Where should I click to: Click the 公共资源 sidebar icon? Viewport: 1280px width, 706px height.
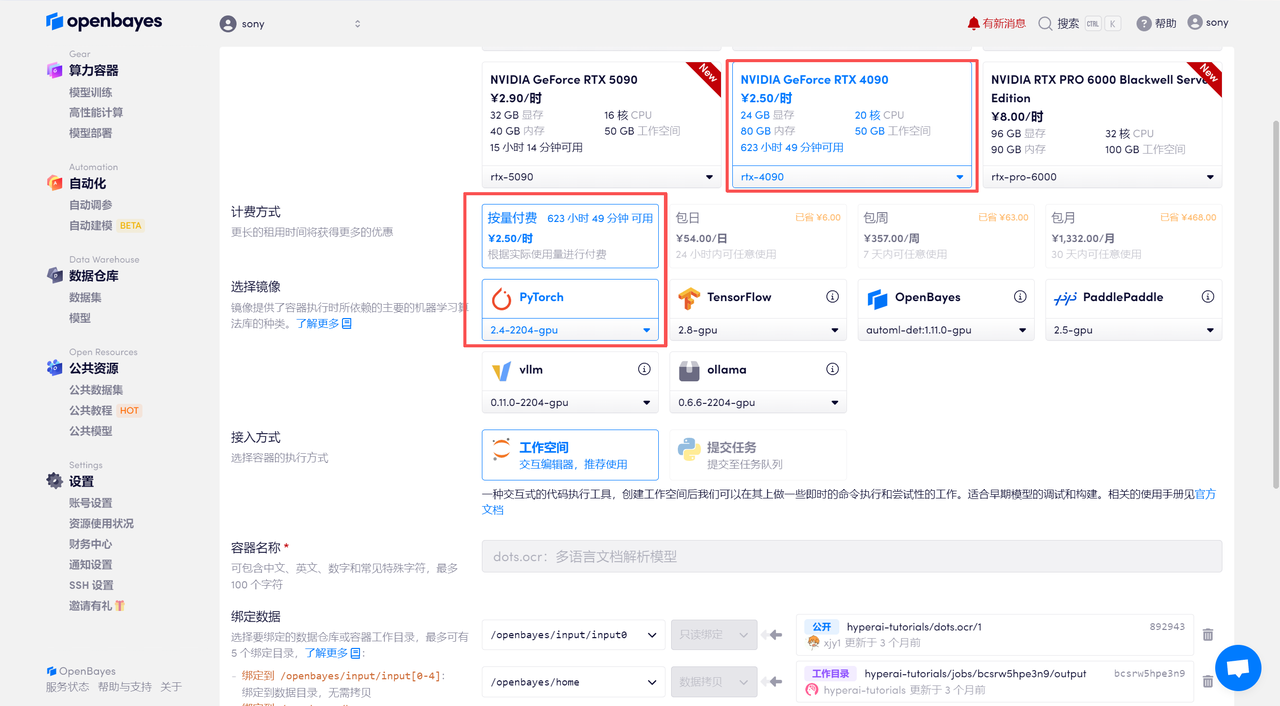pyautogui.click(x=54, y=368)
